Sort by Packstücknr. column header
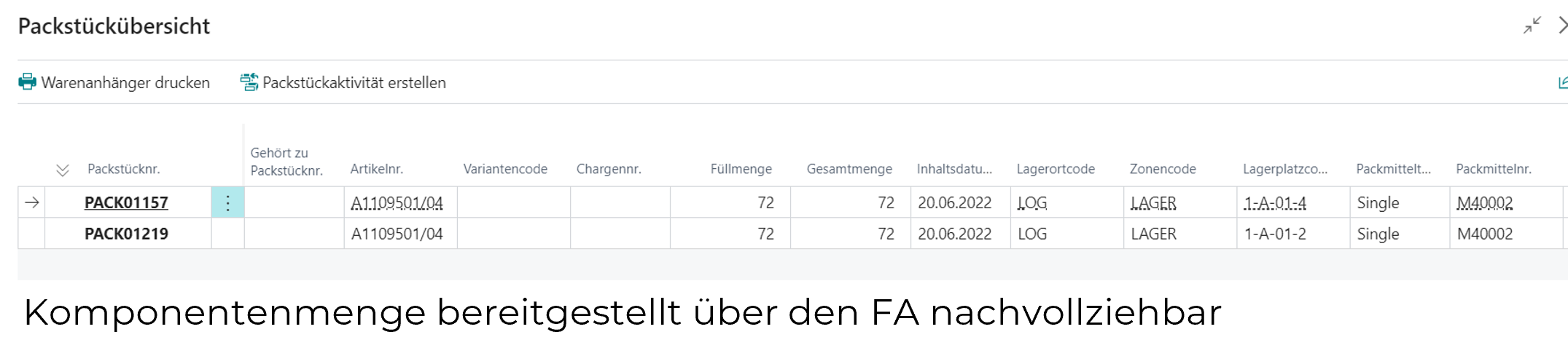1568x356 pixels. tap(123, 169)
